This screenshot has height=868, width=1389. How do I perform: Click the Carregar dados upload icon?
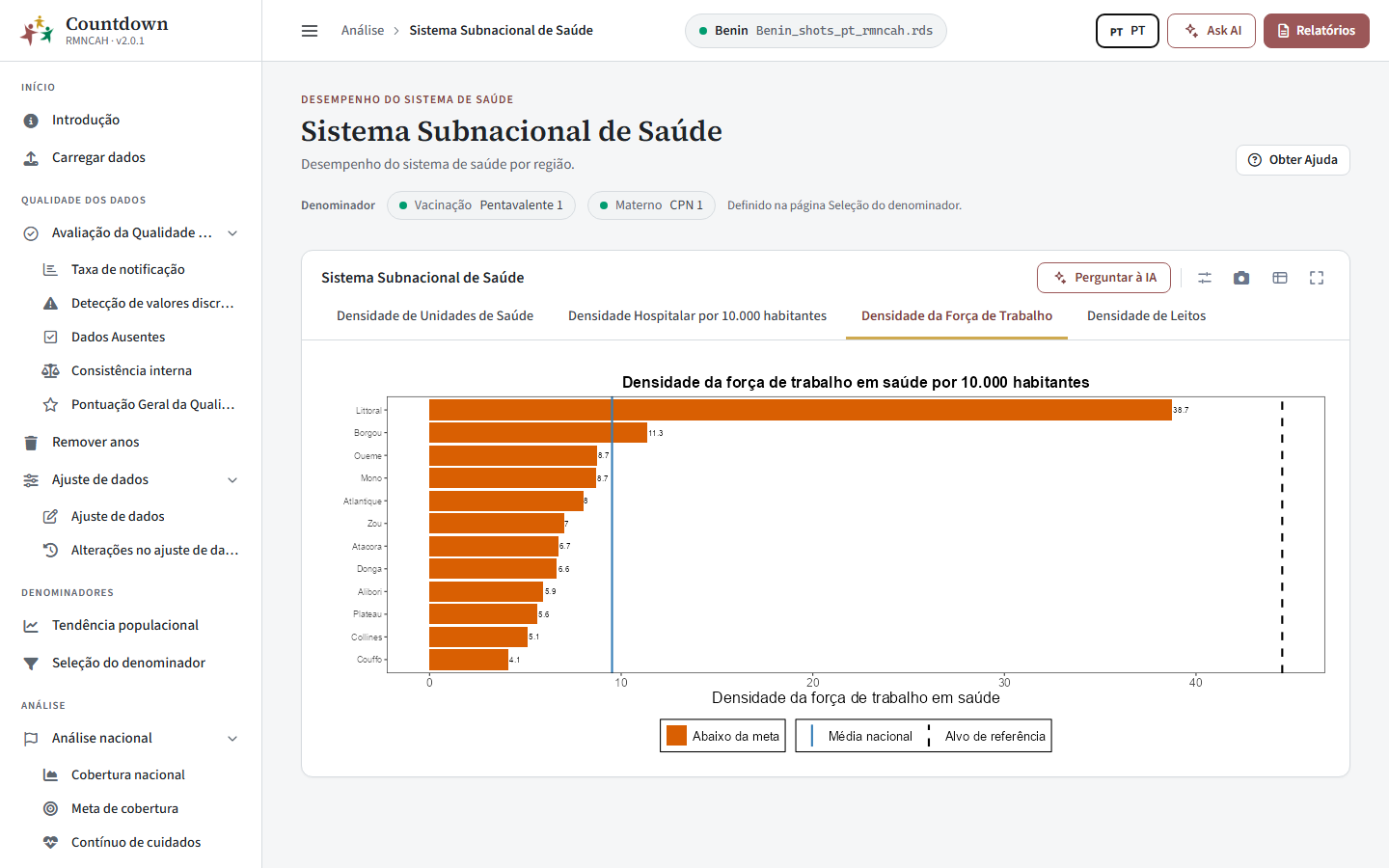tap(31, 158)
